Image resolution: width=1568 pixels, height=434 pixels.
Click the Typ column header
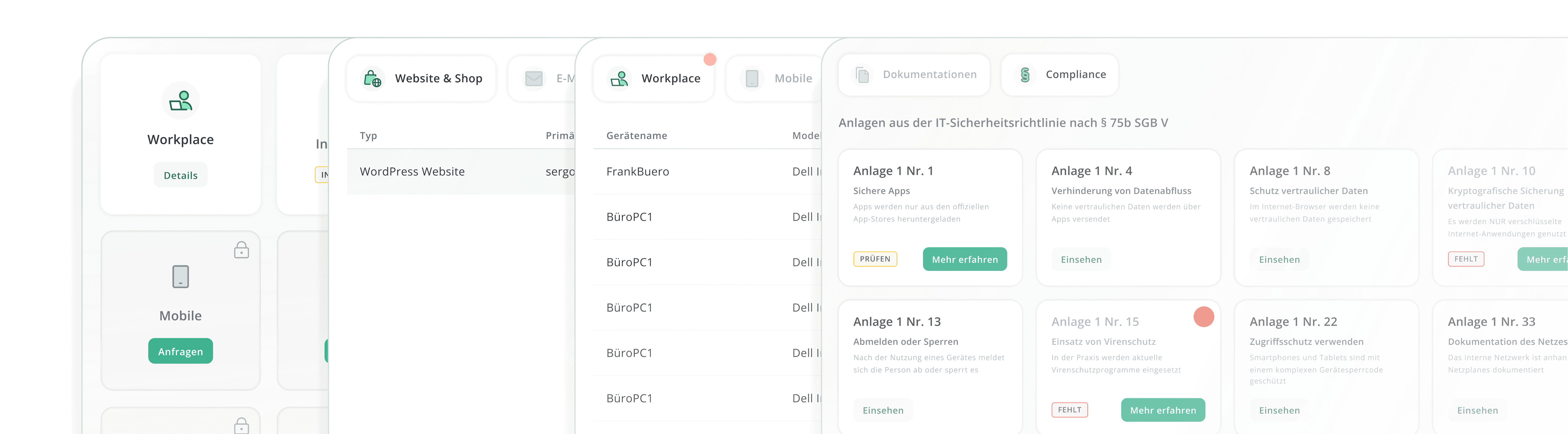tap(368, 136)
